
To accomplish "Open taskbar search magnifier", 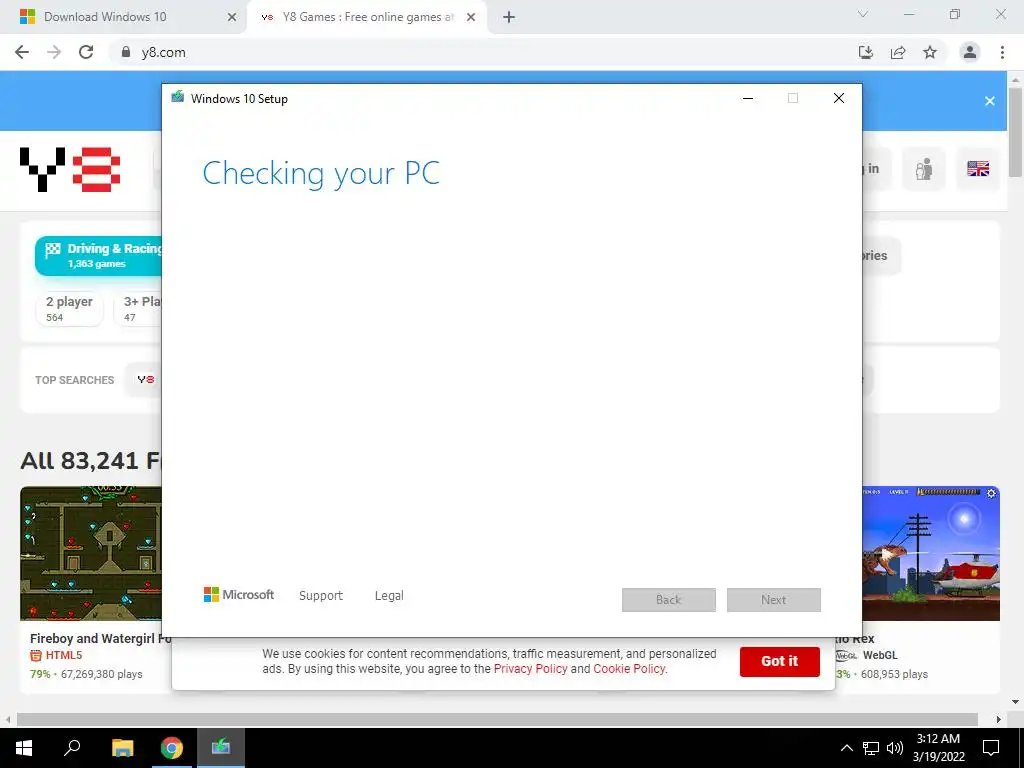I will click(x=72, y=748).
